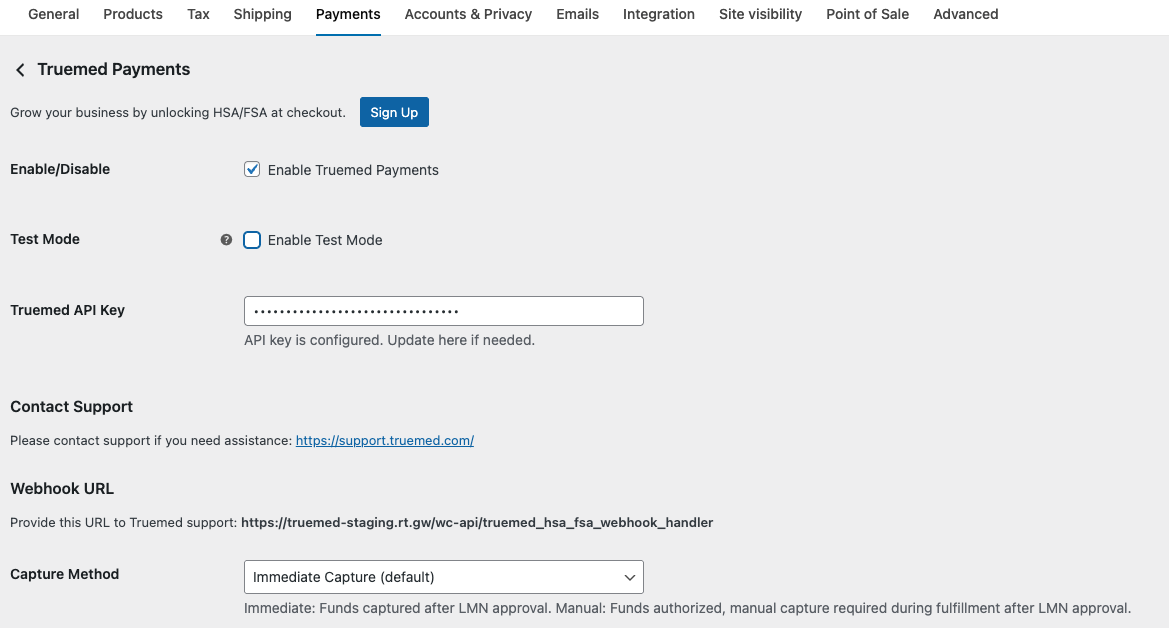Go to the Advanced settings tab
Viewport: 1169px width, 628px height.
pos(965,14)
